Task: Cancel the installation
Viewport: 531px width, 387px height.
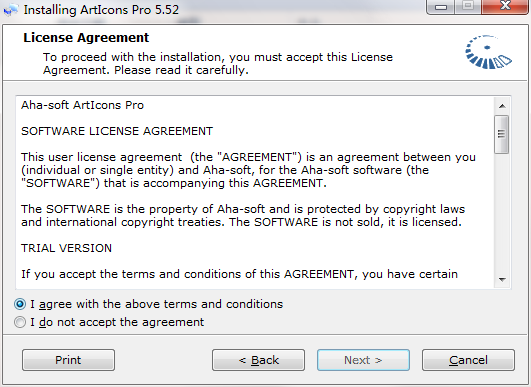Action: (468, 360)
